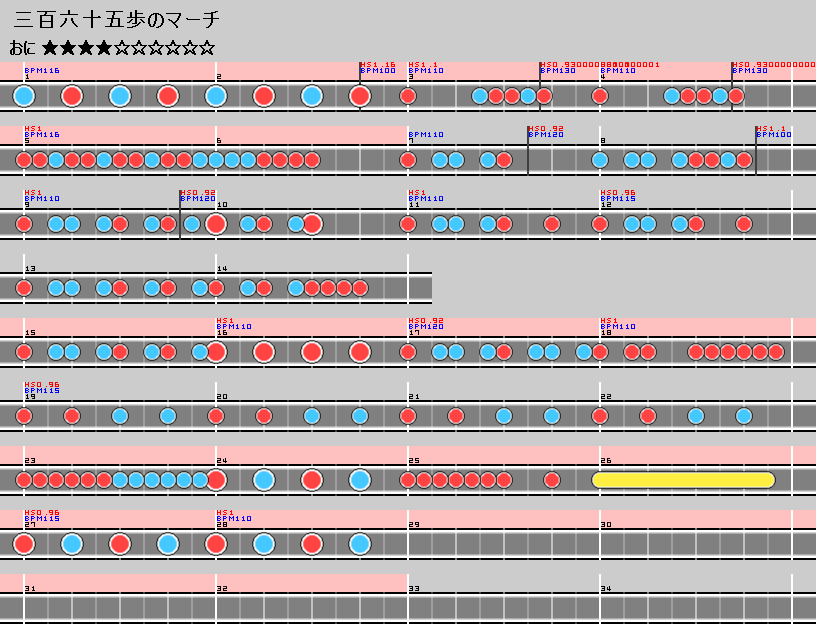Click the first large blue note in measure 1
816x624 pixels.
(24, 96)
